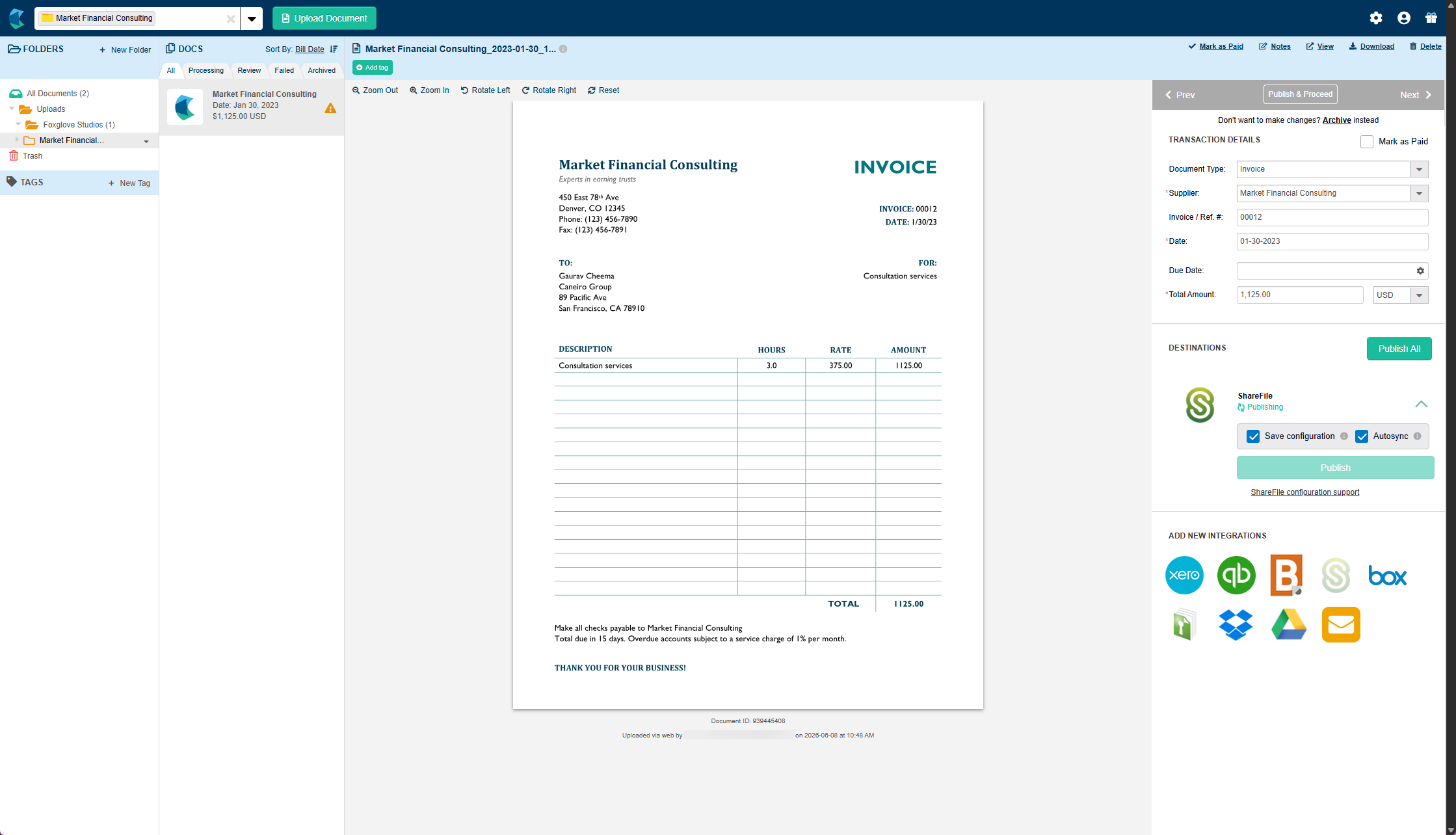Uncheck the Autosync checkbox
Viewport: 1456px width, 835px height.
1361,436
